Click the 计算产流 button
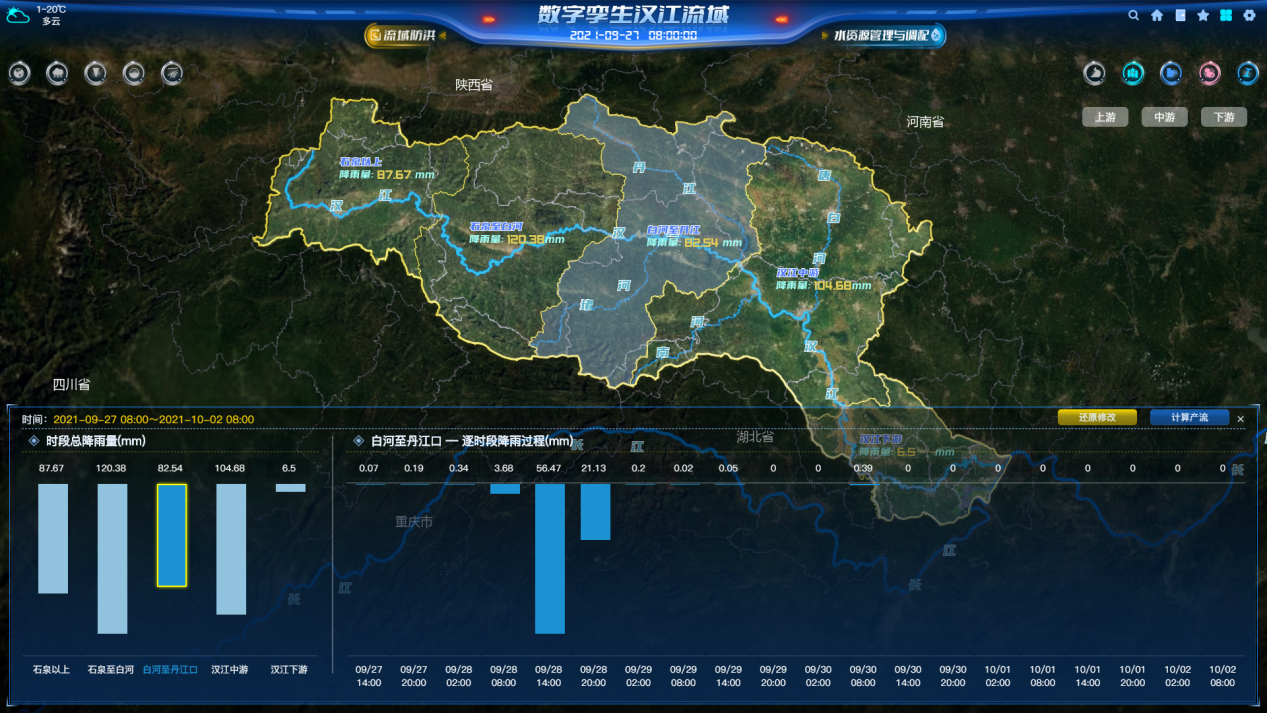Screen dimensions: 1267x713 coord(1189,417)
